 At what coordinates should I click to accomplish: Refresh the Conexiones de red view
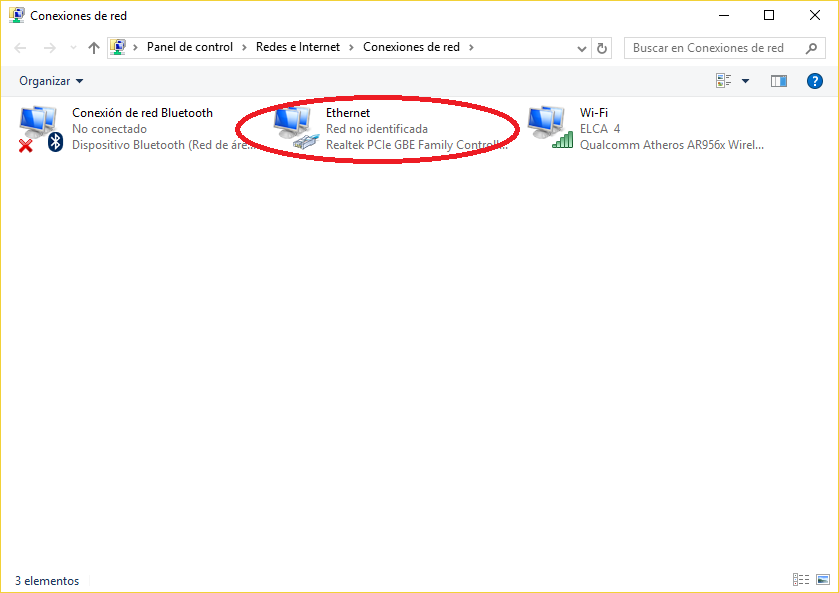(601, 48)
